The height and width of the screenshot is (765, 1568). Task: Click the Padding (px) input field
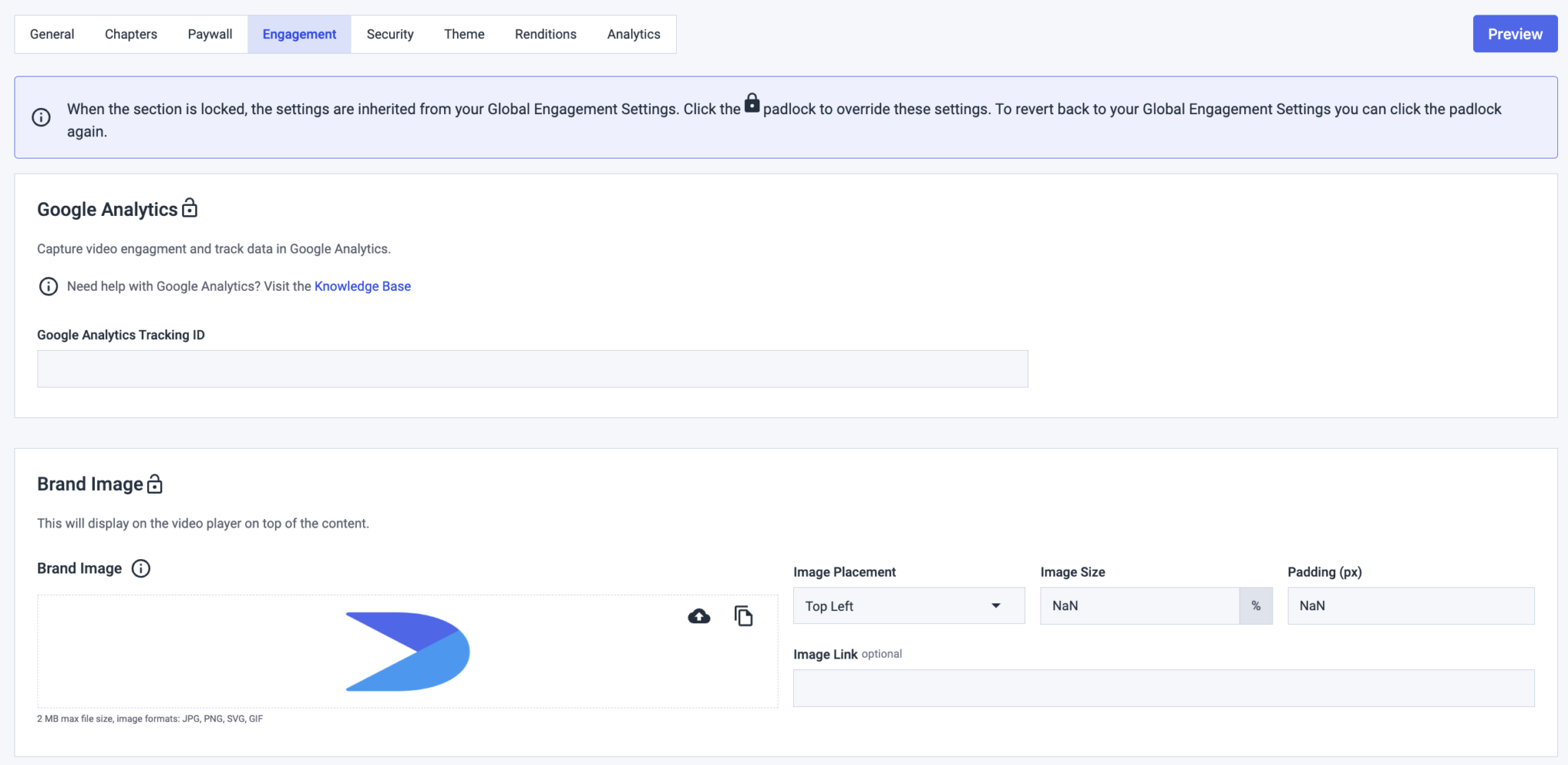click(x=1410, y=606)
